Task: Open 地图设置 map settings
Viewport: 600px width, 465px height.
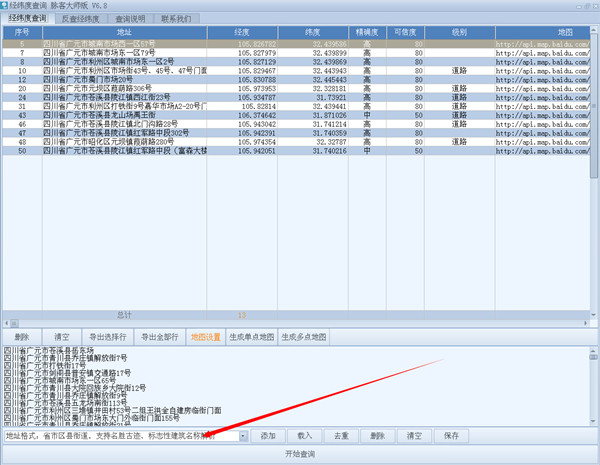Action: pos(205,337)
